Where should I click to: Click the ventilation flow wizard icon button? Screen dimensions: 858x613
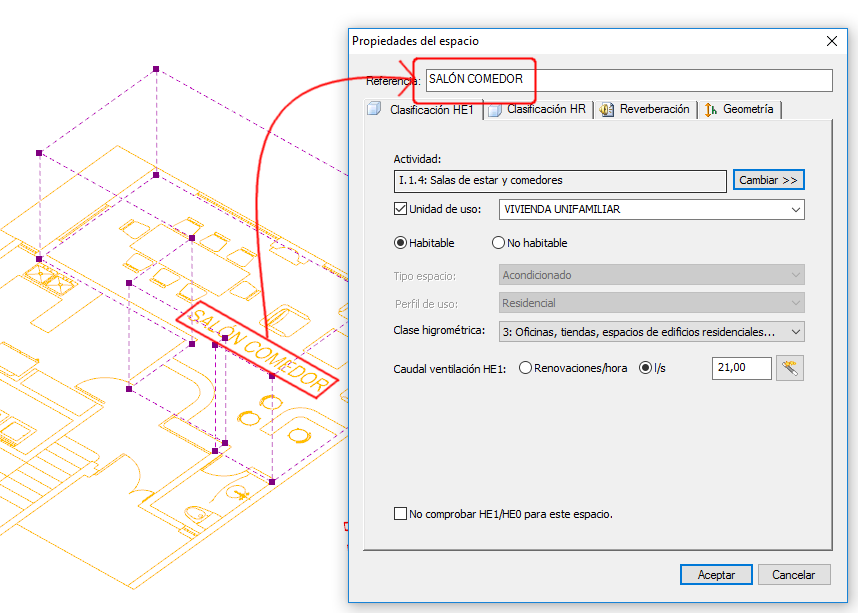click(790, 368)
